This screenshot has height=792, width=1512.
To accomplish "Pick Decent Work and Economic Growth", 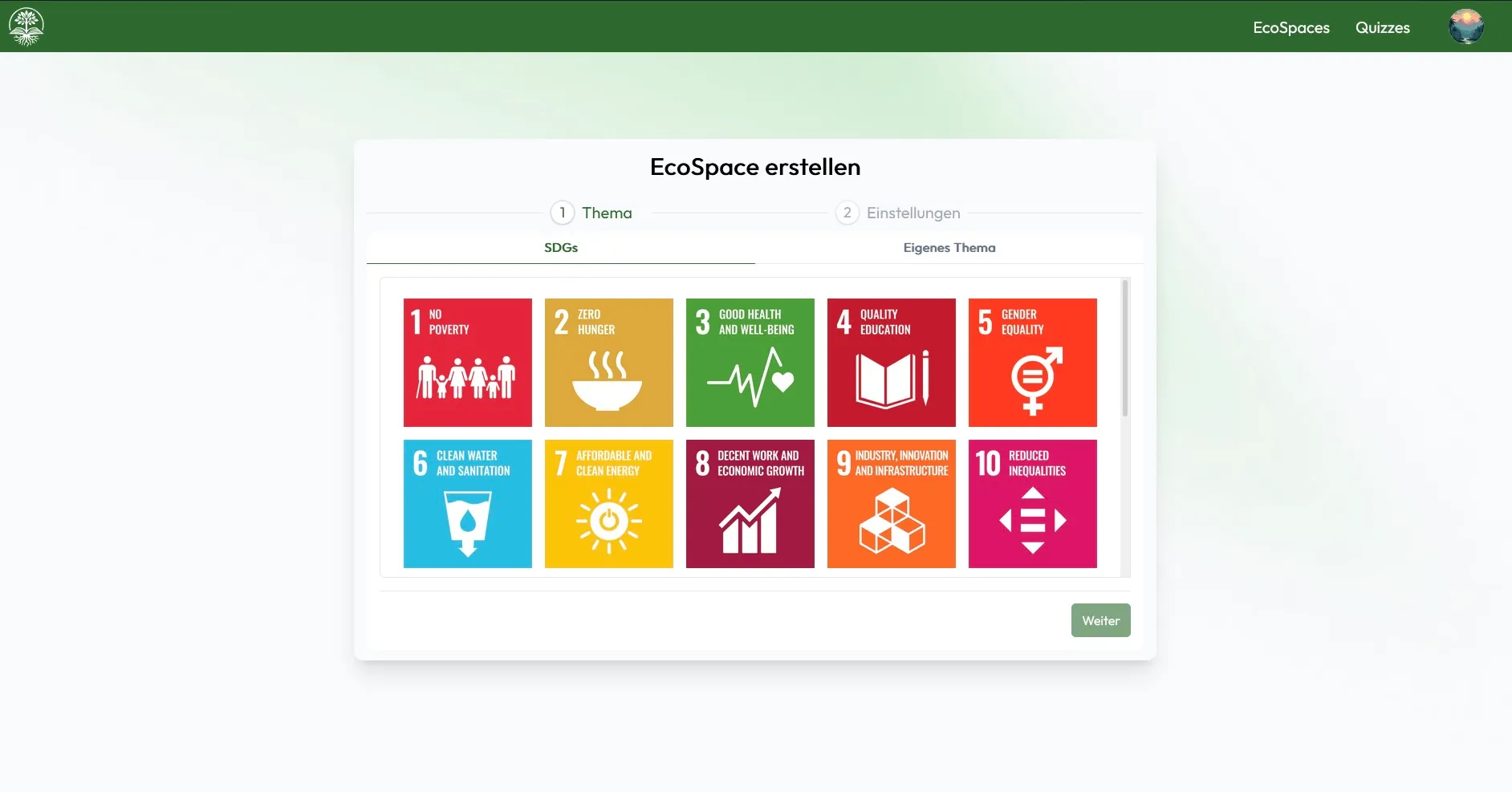I will pyautogui.click(x=750, y=504).
